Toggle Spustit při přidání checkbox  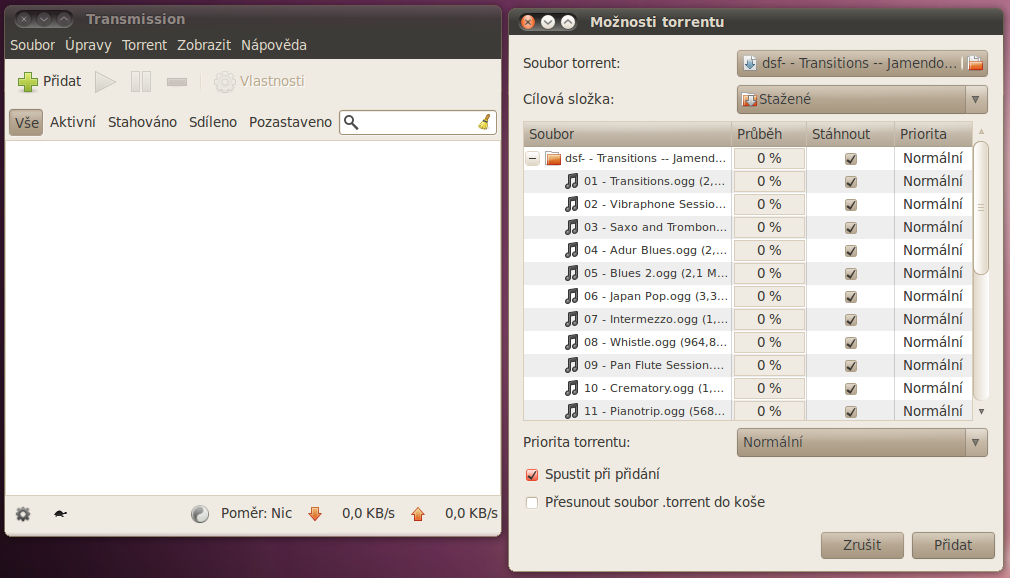(531, 475)
